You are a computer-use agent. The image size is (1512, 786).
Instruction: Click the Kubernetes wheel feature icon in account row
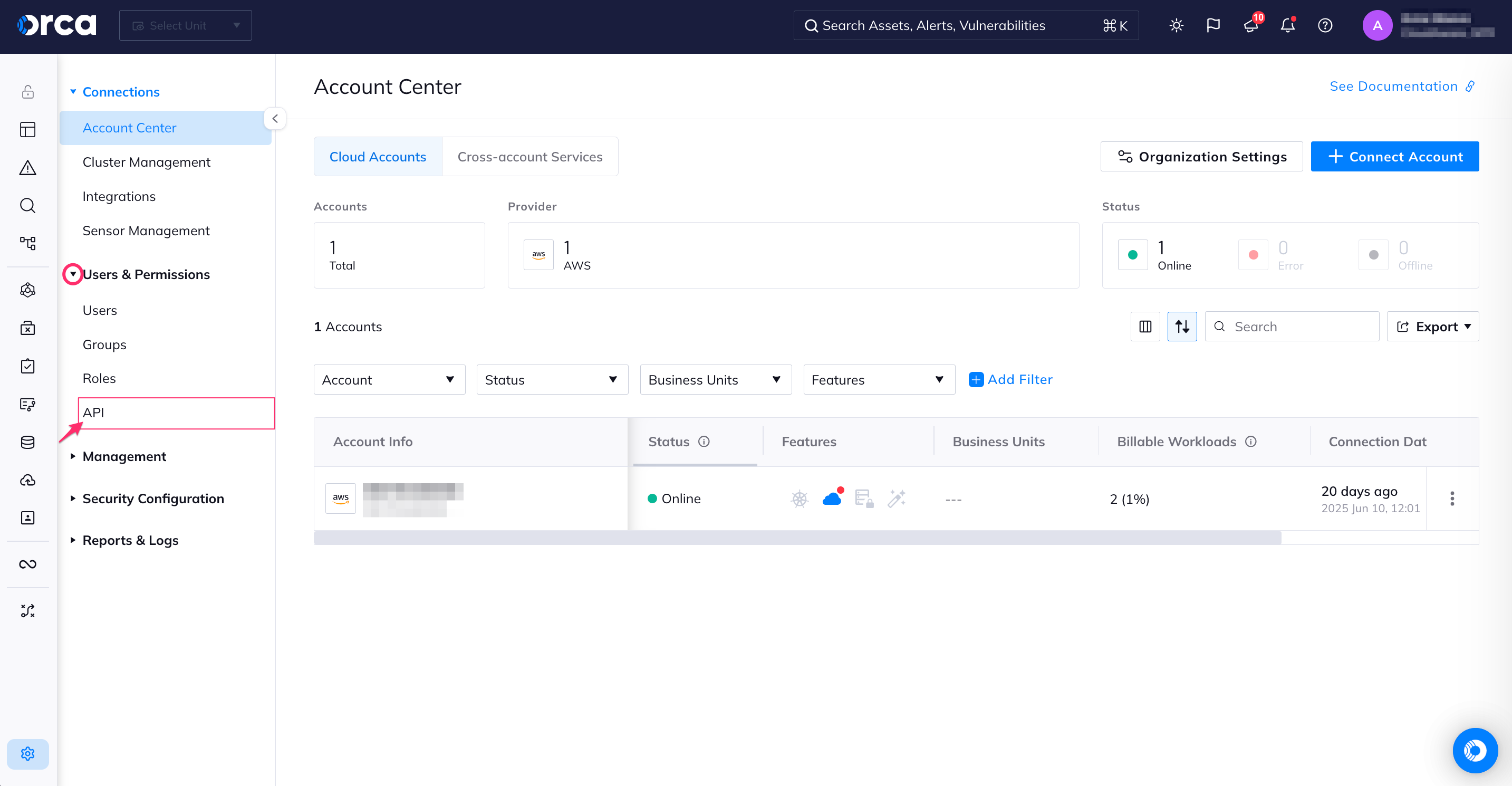coord(799,499)
